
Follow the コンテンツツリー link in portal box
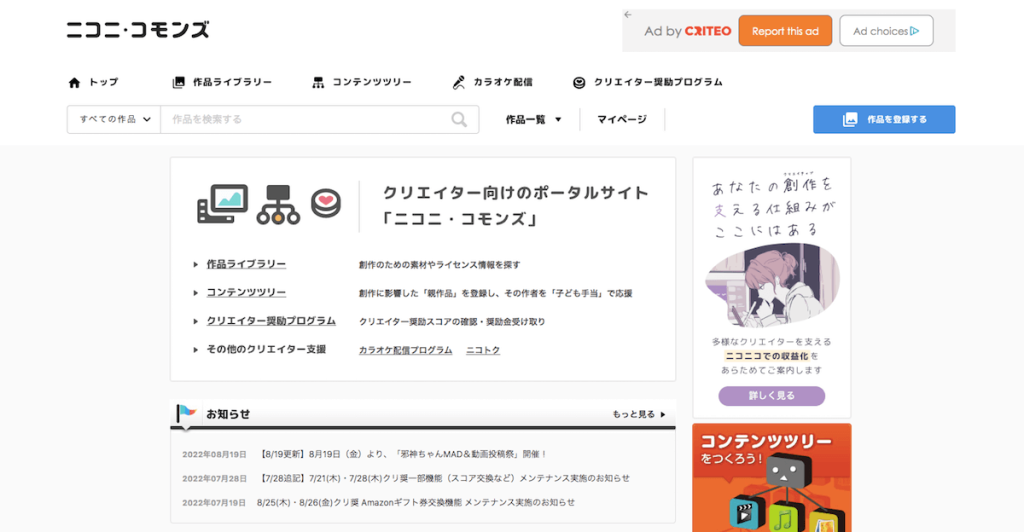[x=246, y=292]
